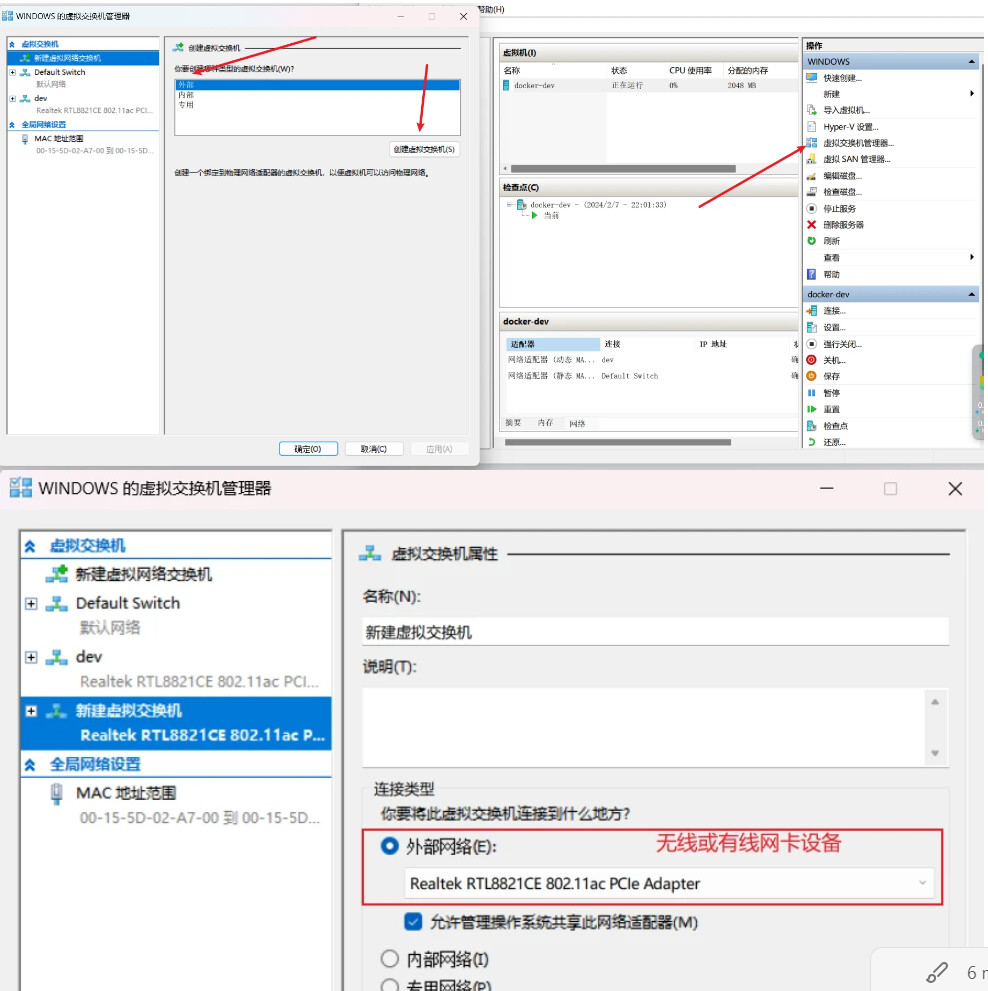Select the 内部网络(I) radio button
Screen dimensions: 988x991
pos(390,959)
